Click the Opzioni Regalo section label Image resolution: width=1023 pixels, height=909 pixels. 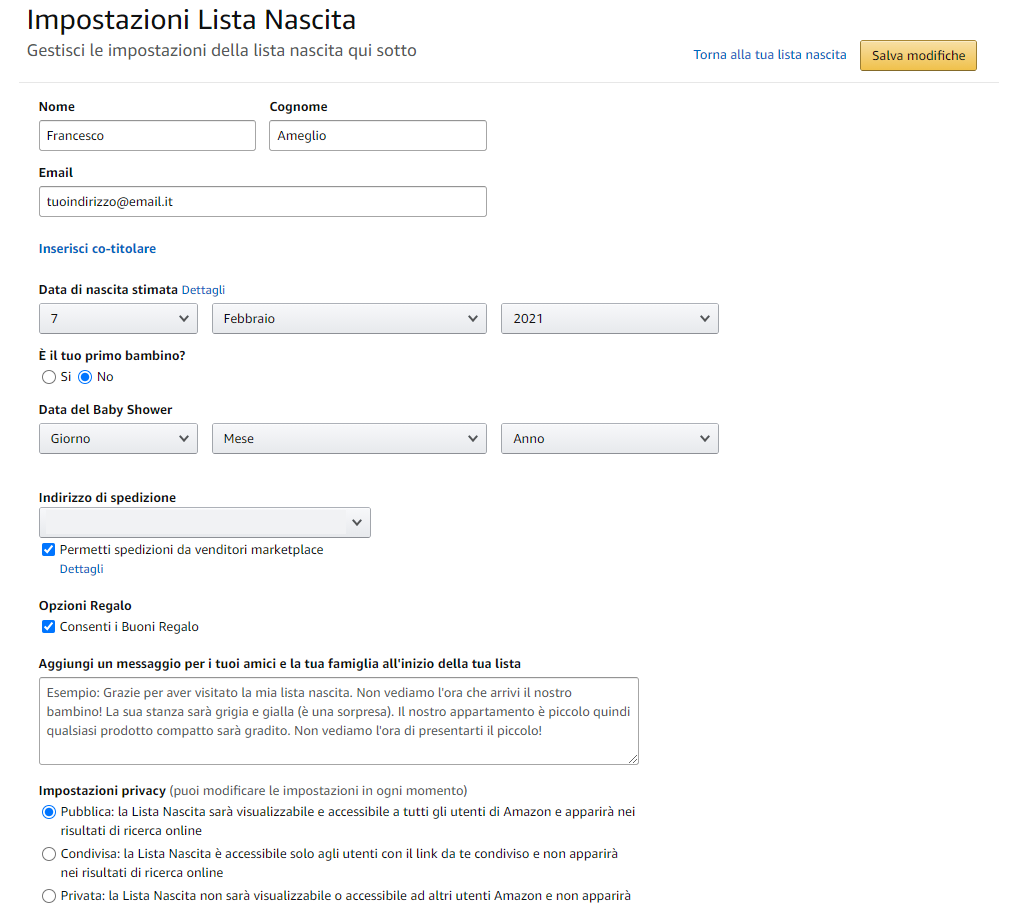point(85,606)
